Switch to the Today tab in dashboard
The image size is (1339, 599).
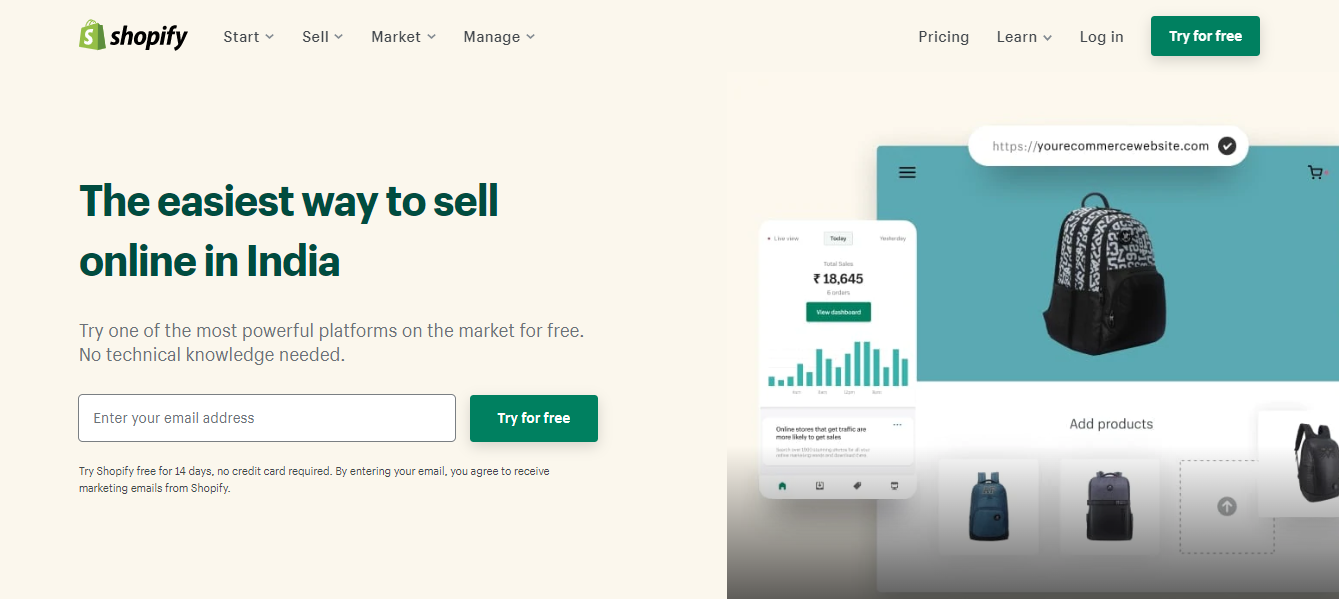coord(838,239)
